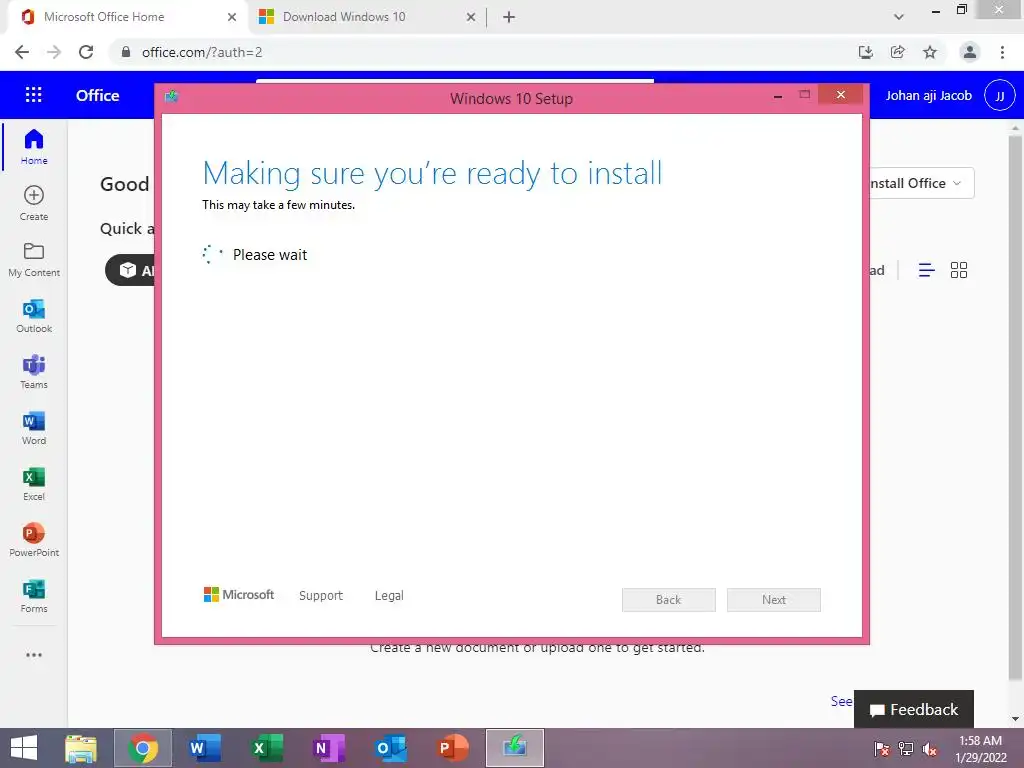This screenshot has width=1024, height=768.
Task: Click the site lock icon in address bar
Action: tap(126, 52)
